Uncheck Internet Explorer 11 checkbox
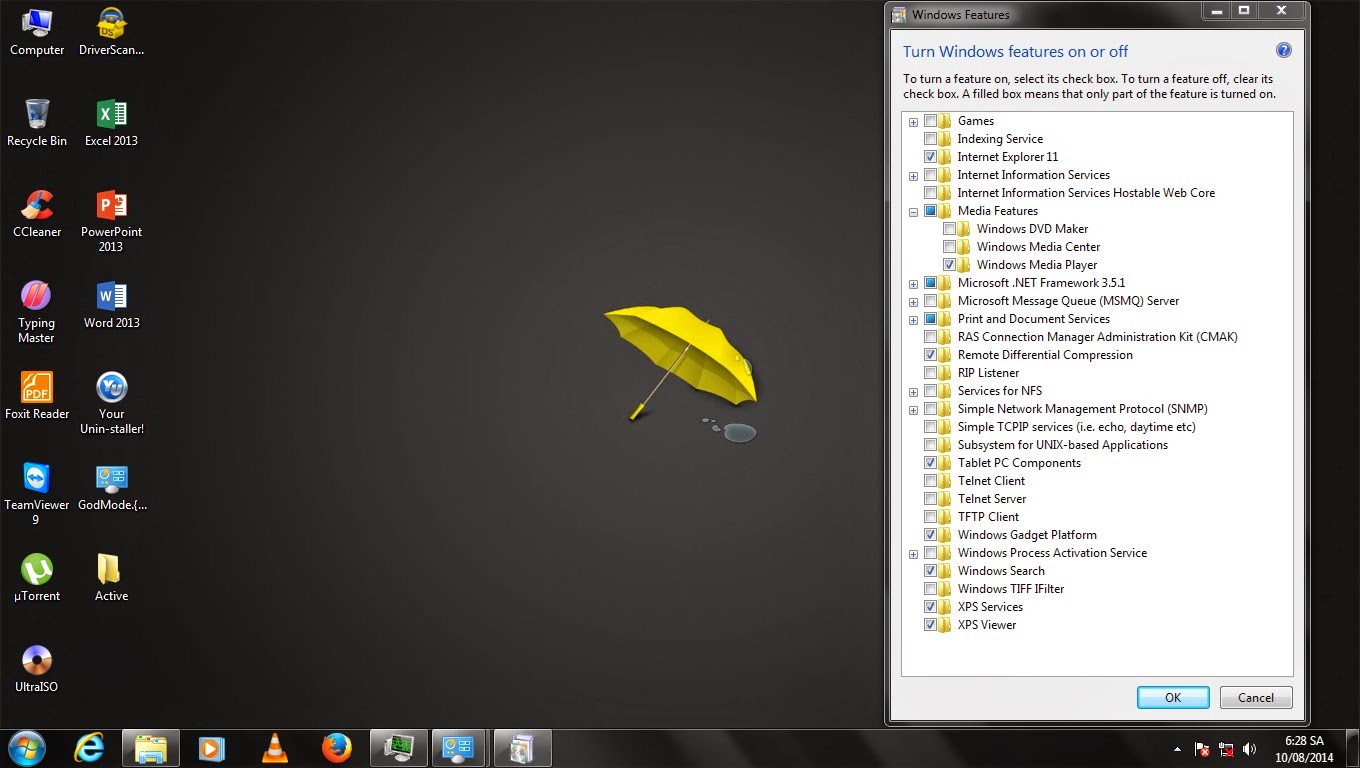1360x768 pixels. point(931,157)
